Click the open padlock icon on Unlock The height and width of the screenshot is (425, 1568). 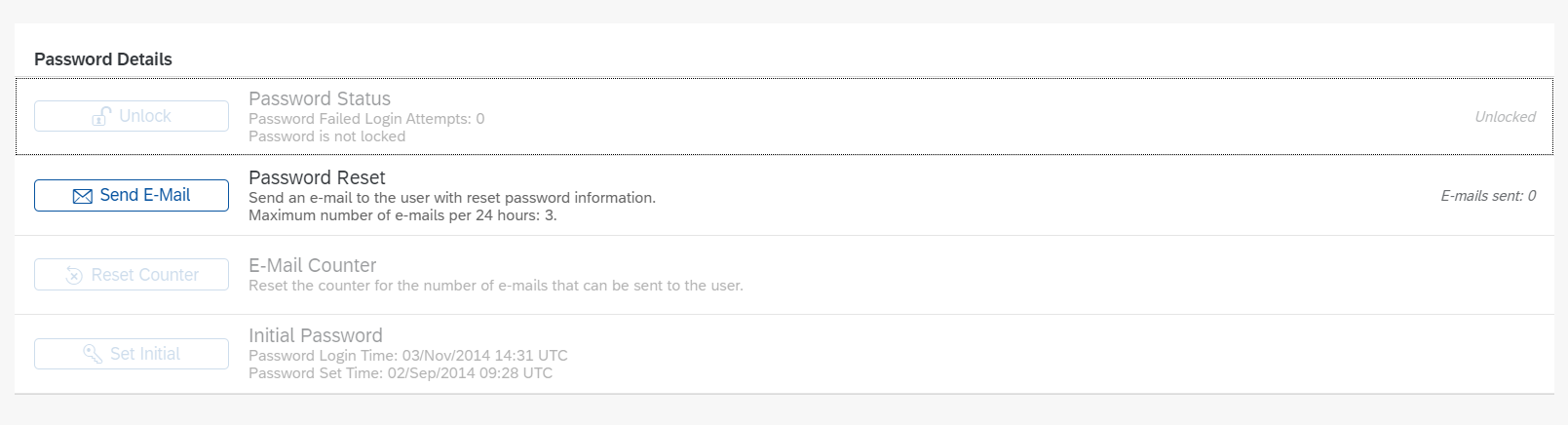point(101,116)
